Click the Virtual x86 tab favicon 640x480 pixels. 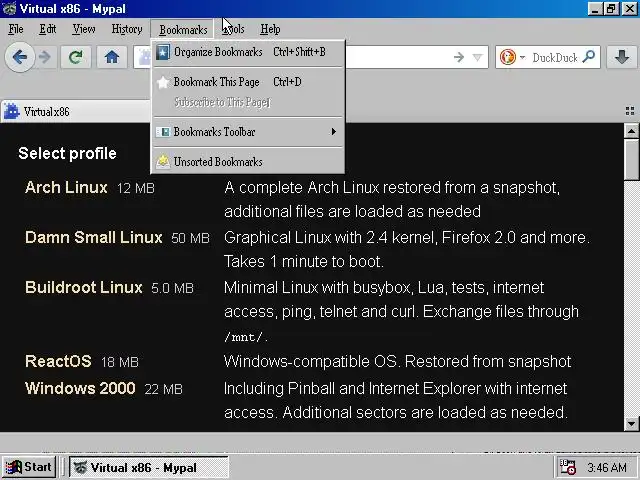click(x=11, y=111)
